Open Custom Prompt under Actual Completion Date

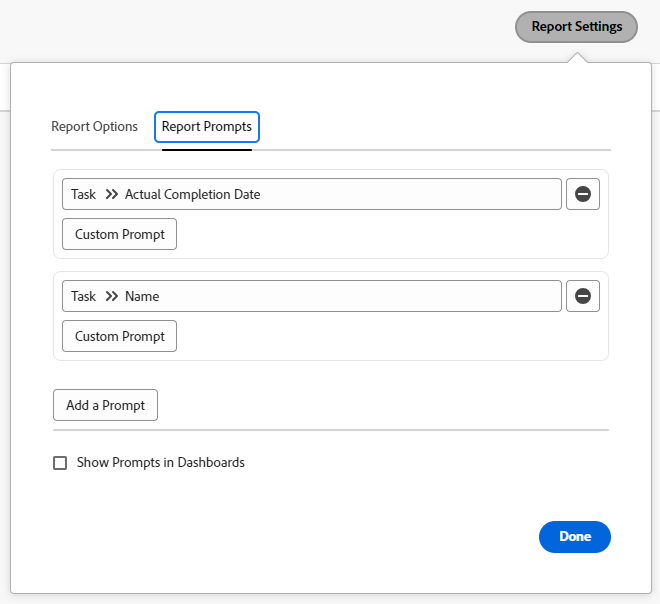pyautogui.click(x=119, y=234)
